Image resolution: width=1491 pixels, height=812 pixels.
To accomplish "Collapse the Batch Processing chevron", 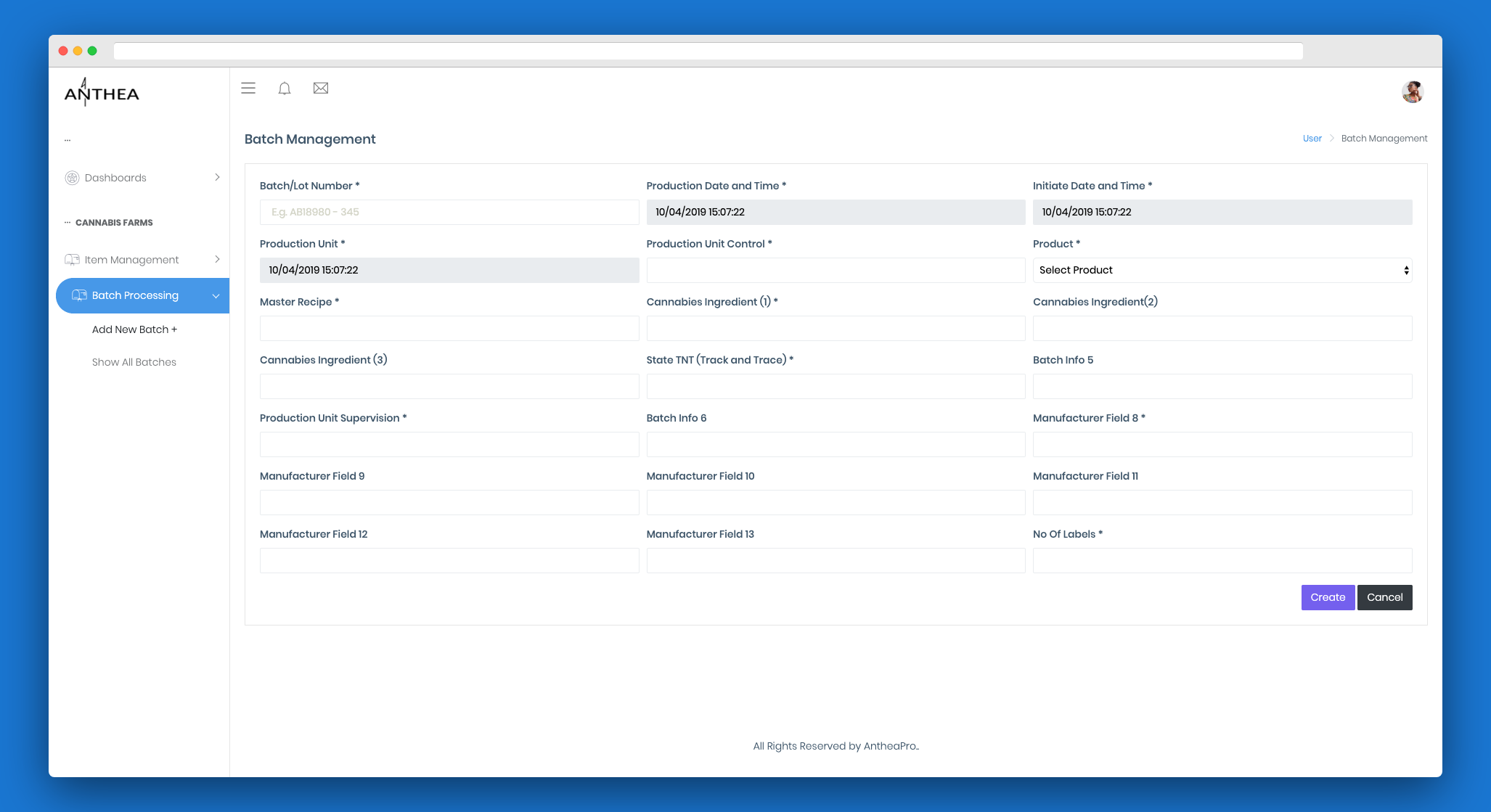I will tap(216, 296).
